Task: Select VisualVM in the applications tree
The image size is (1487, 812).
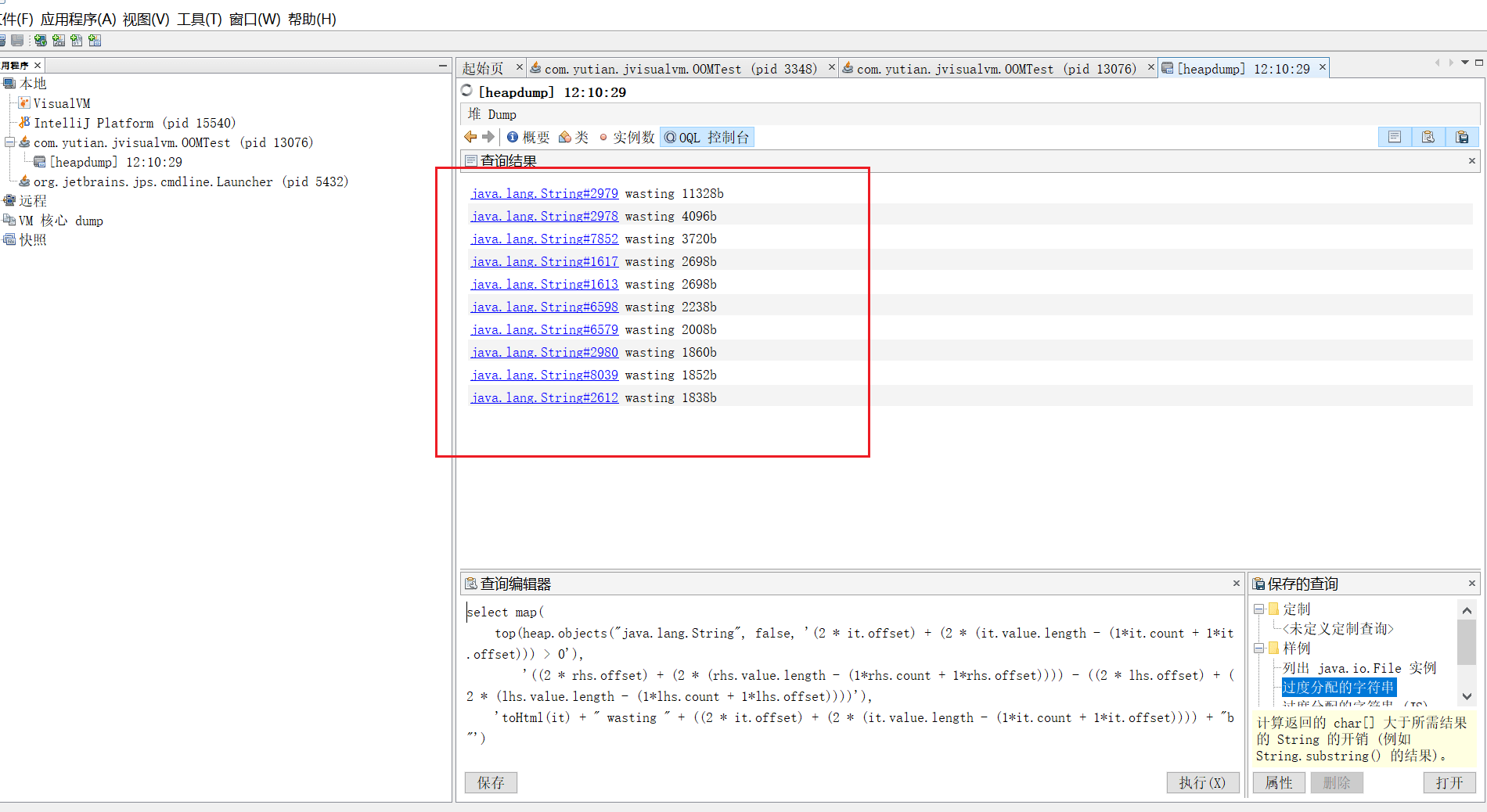Action: click(61, 103)
